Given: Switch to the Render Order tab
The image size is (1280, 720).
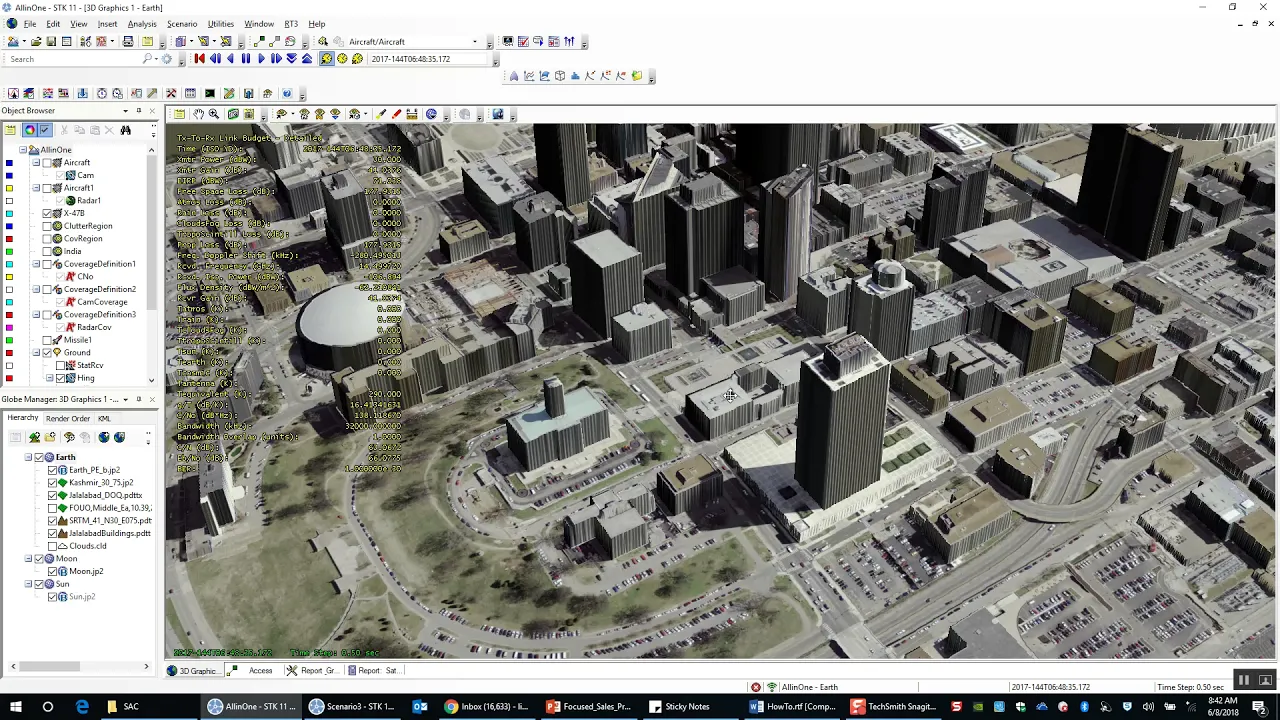Looking at the screenshot, I should click(68, 418).
